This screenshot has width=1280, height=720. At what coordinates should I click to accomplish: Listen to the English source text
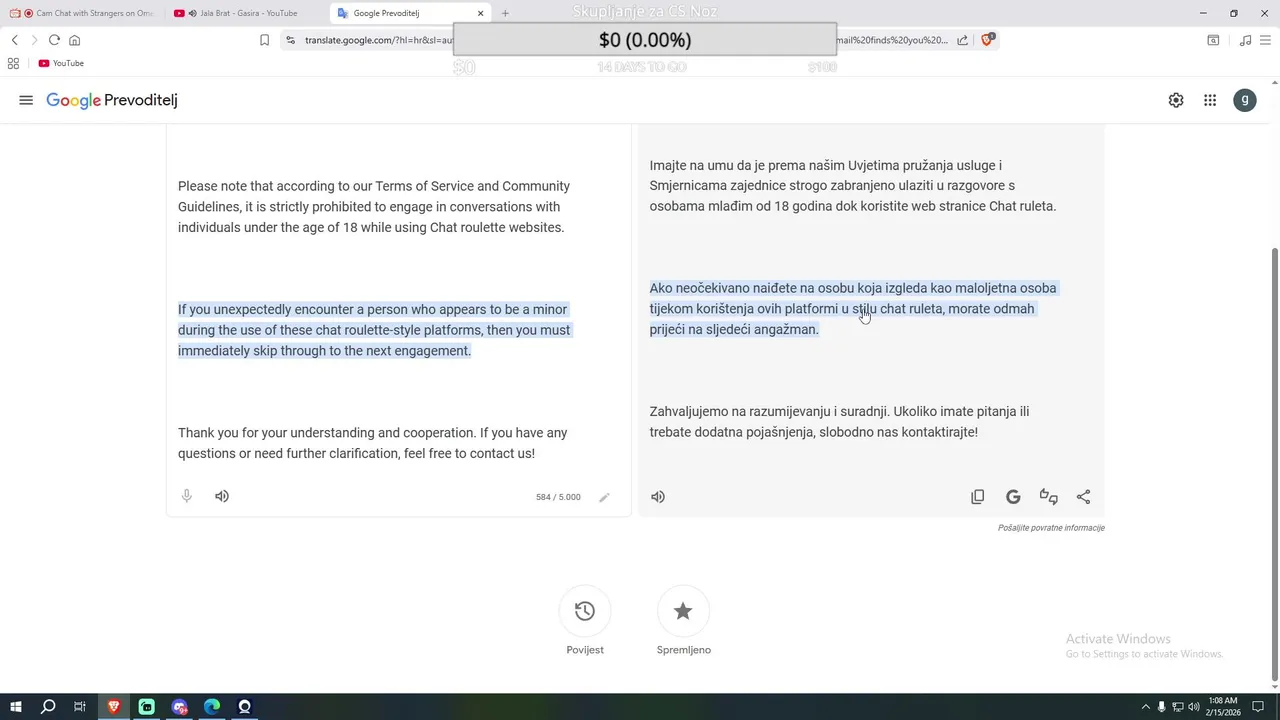point(222,496)
